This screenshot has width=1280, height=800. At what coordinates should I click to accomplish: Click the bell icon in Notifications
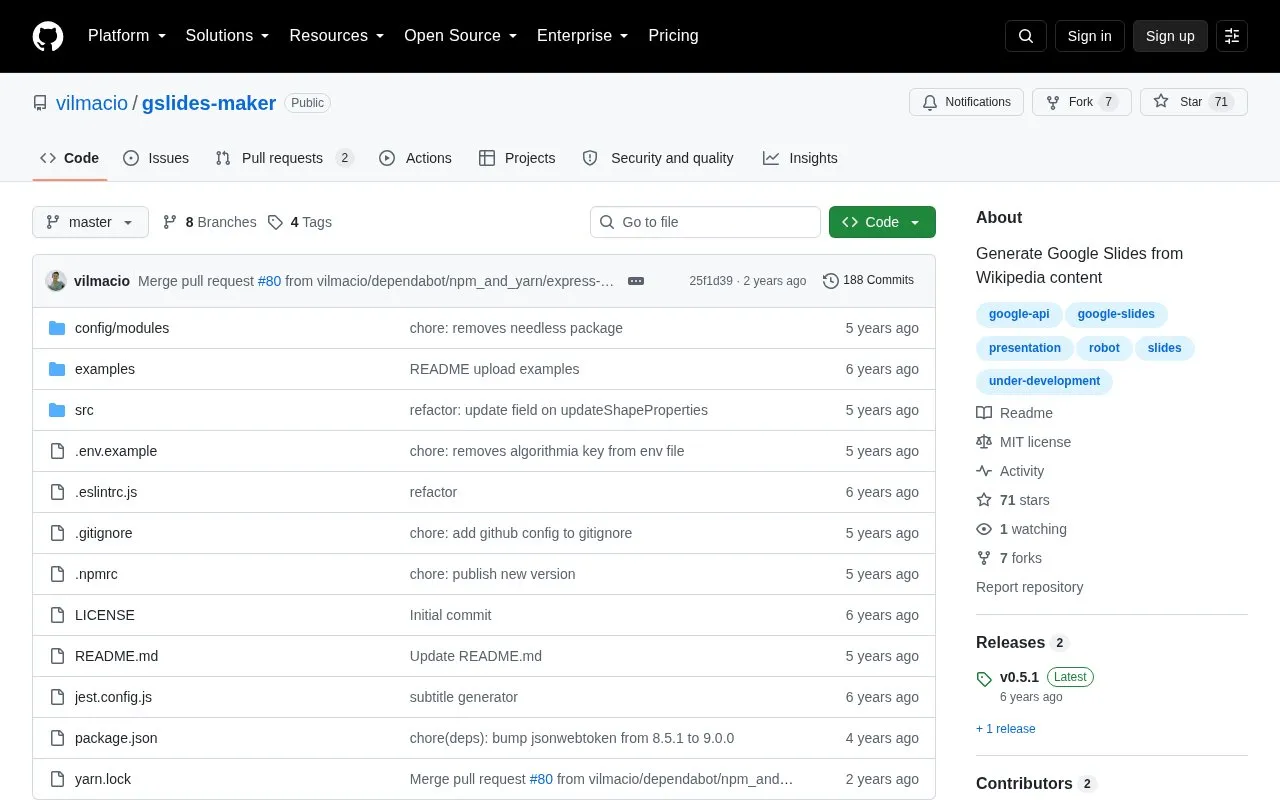click(930, 102)
